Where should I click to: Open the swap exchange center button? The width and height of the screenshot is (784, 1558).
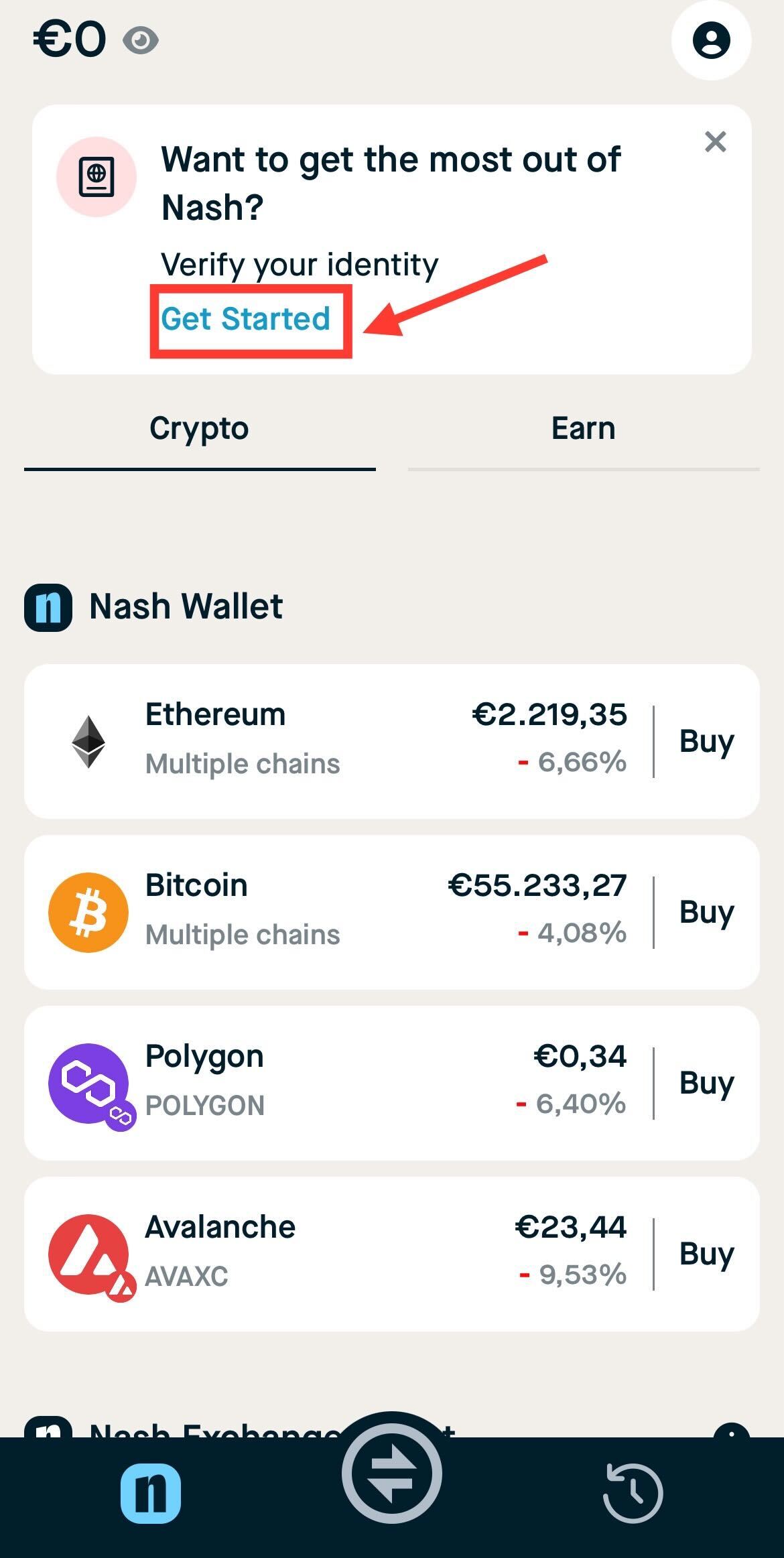pos(392,1475)
